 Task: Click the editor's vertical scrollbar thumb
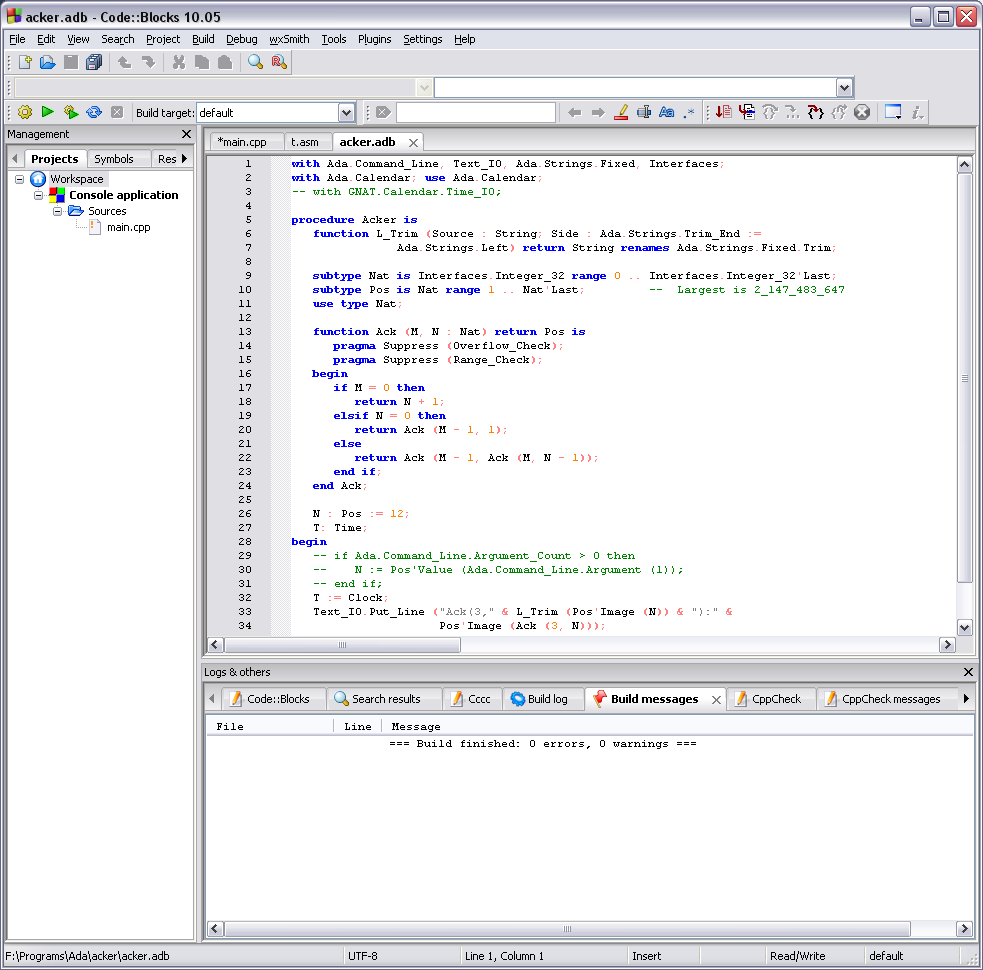(964, 378)
